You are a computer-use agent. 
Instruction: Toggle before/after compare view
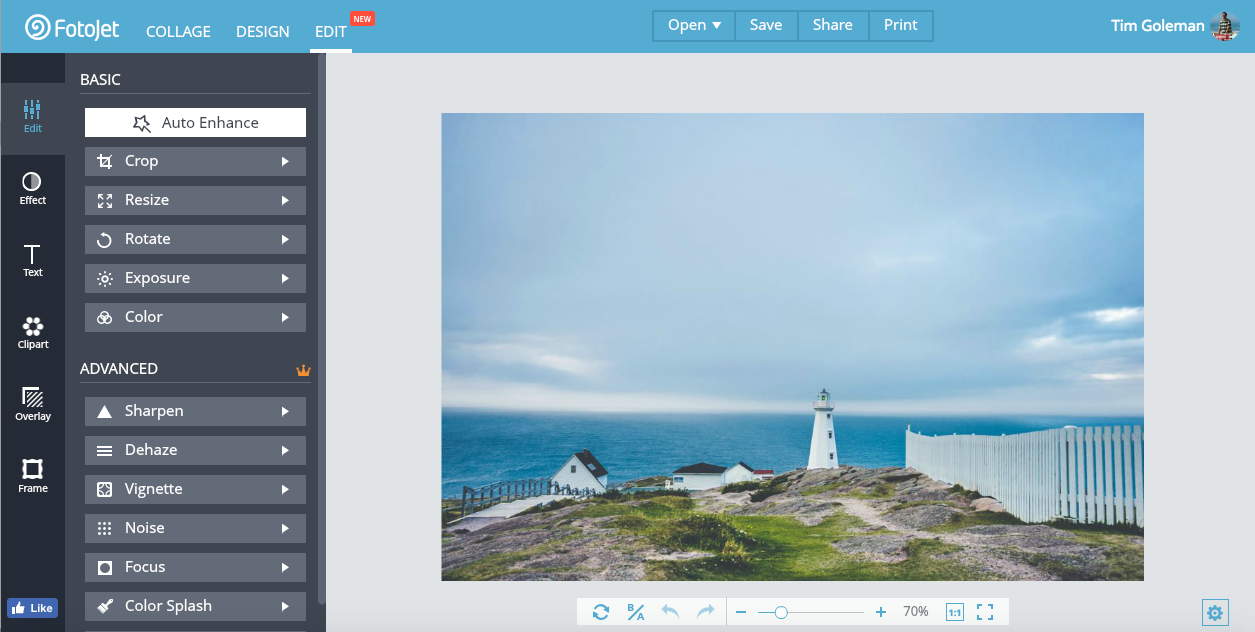coord(636,612)
